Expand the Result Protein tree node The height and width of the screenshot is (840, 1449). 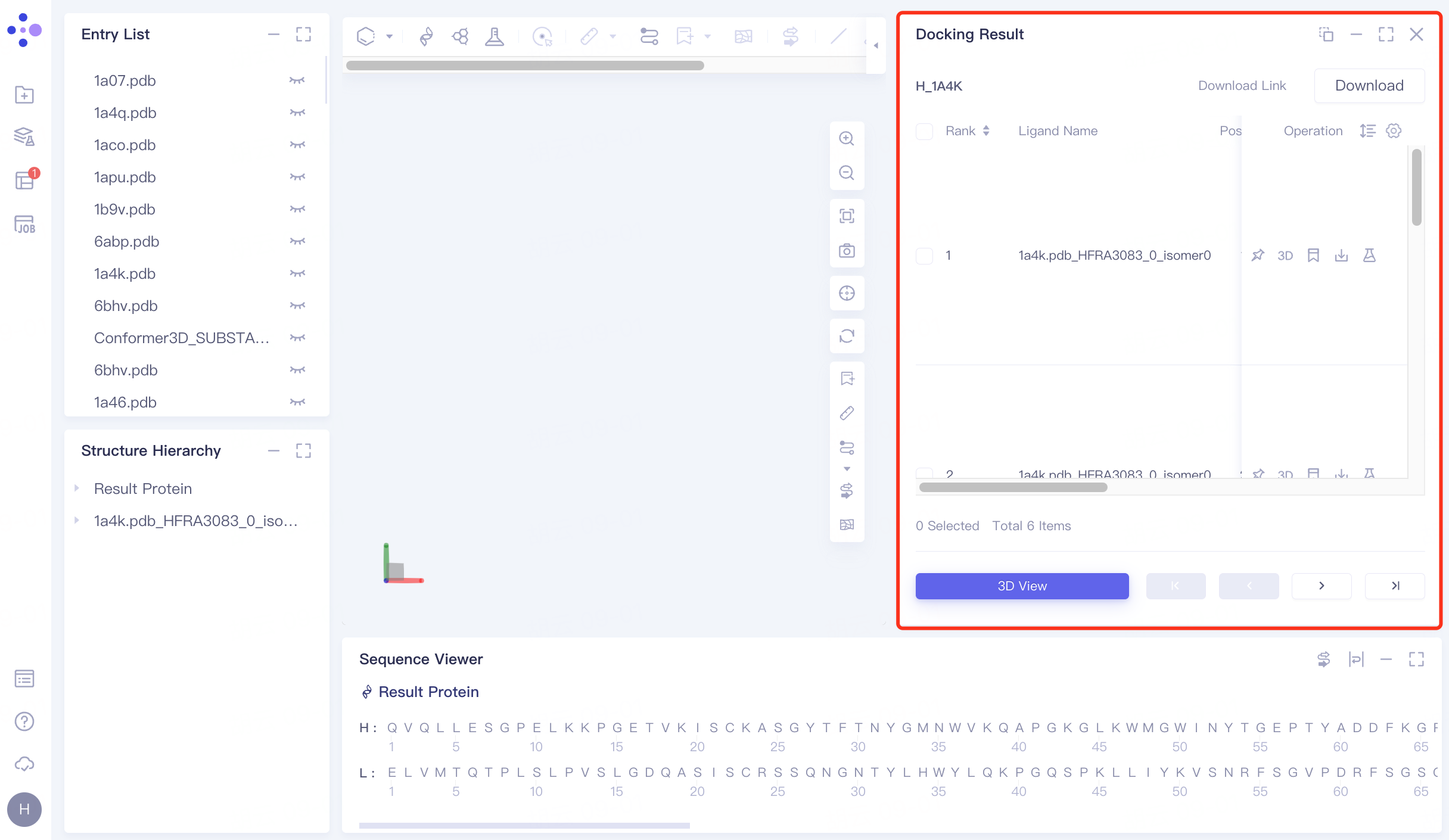(77, 489)
